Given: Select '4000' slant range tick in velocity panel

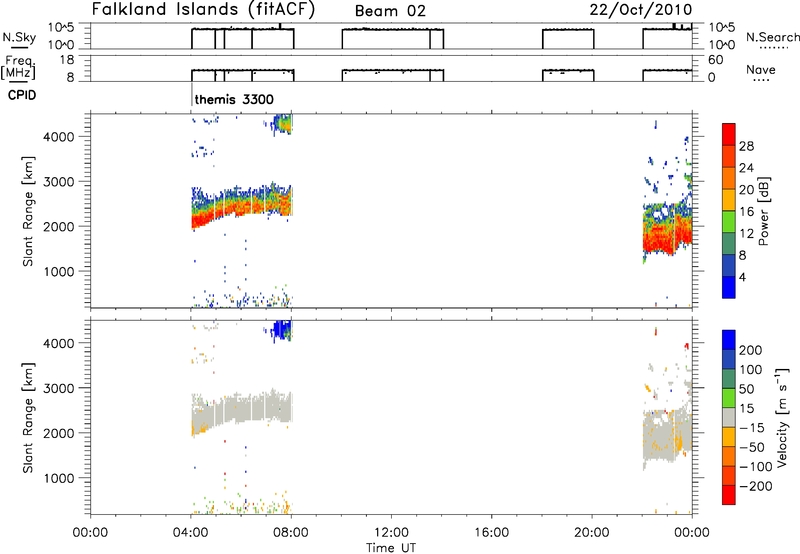Looking at the screenshot, I should (59, 343).
